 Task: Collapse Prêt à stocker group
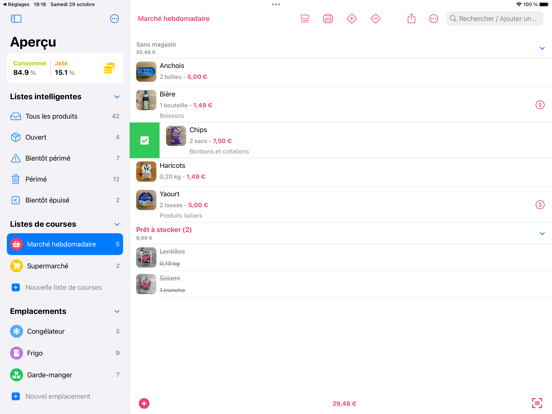click(542, 233)
